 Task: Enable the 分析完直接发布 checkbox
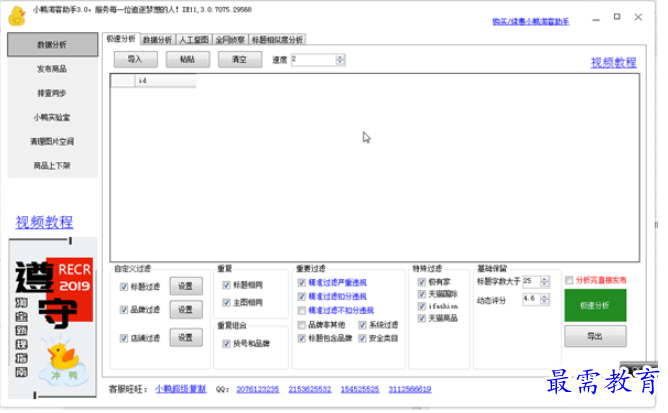pos(569,280)
